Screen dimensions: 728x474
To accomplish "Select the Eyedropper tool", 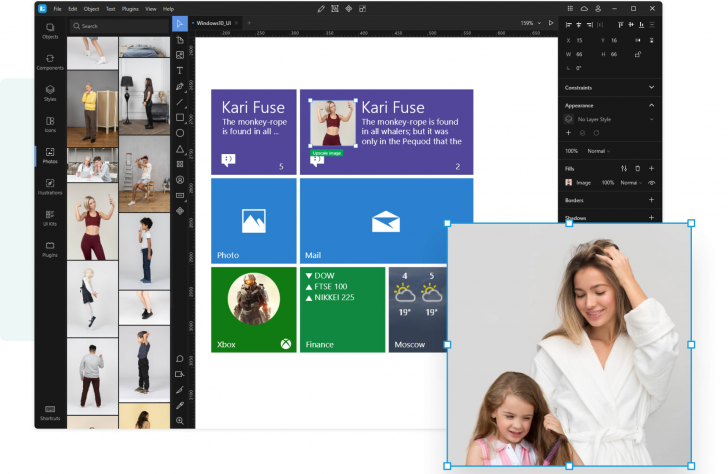I will point(180,405).
